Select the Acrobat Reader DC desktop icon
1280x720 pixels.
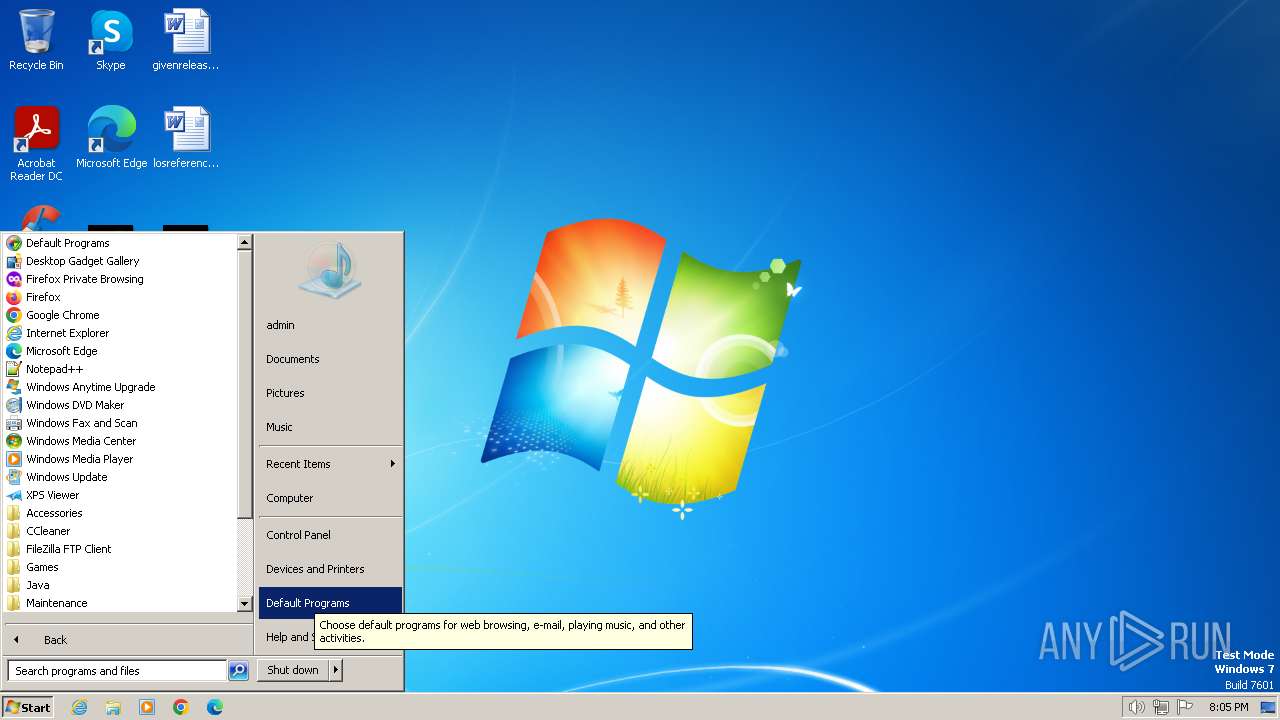coord(36,144)
